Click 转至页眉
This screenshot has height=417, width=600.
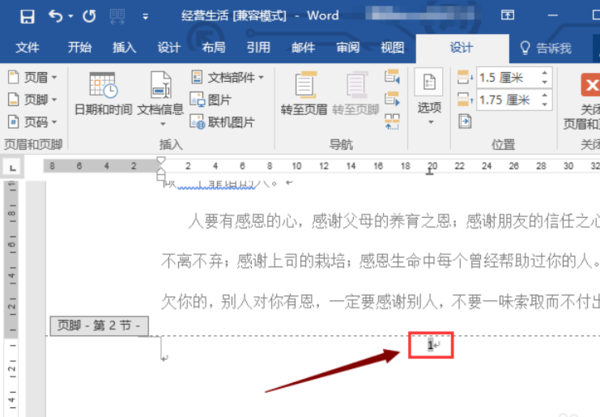coord(304,94)
